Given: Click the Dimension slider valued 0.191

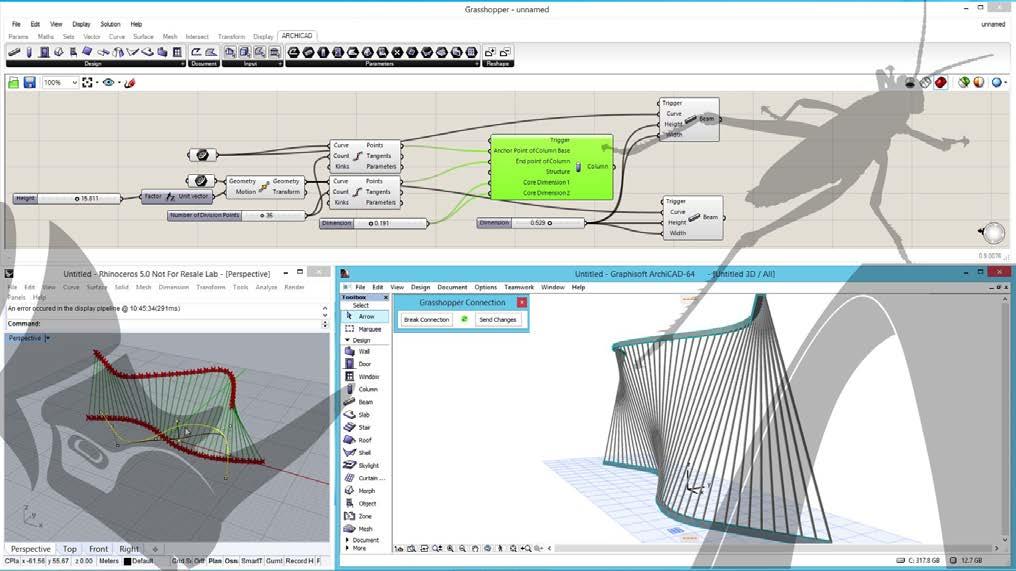Looking at the screenshot, I should click(374, 223).
